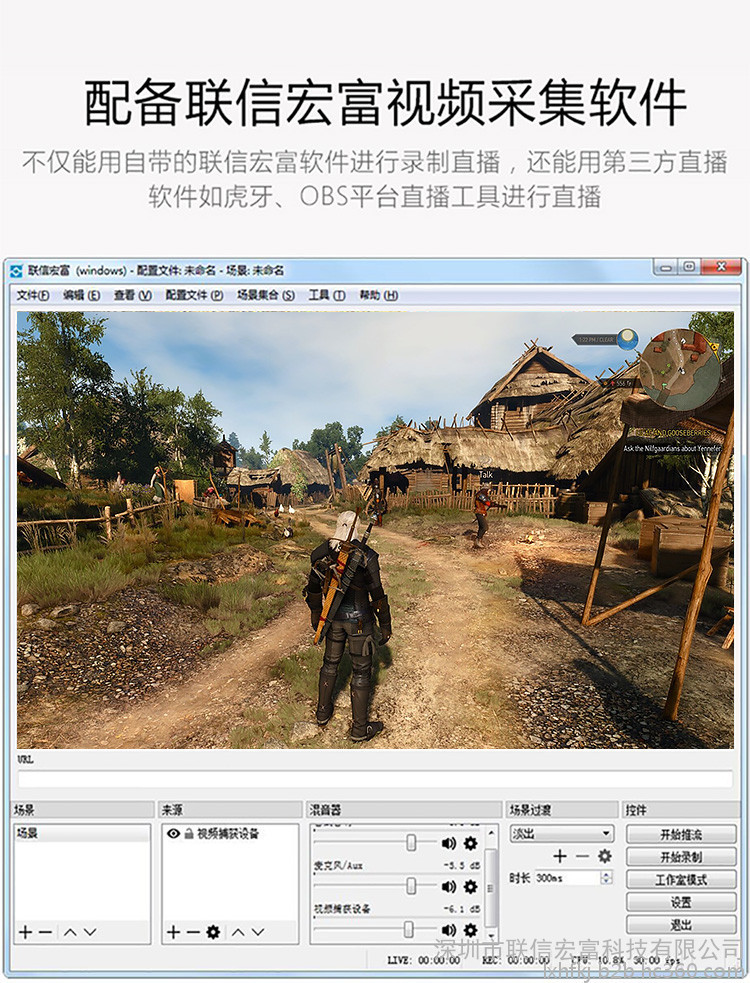Open the 淡出 transition dropdown

[562, 834]
